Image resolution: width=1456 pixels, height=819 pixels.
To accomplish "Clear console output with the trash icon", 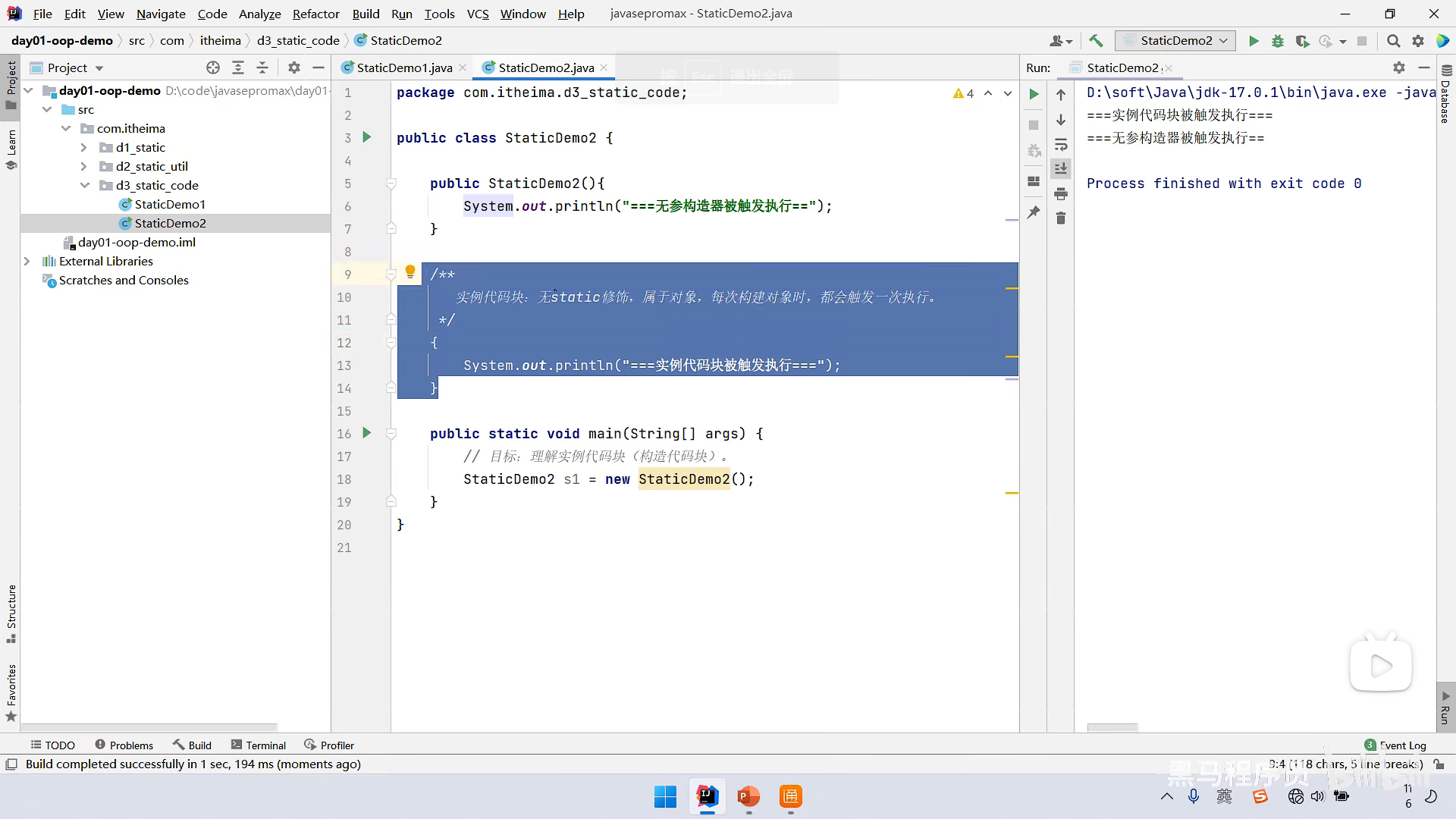I will click(1061, 218).
